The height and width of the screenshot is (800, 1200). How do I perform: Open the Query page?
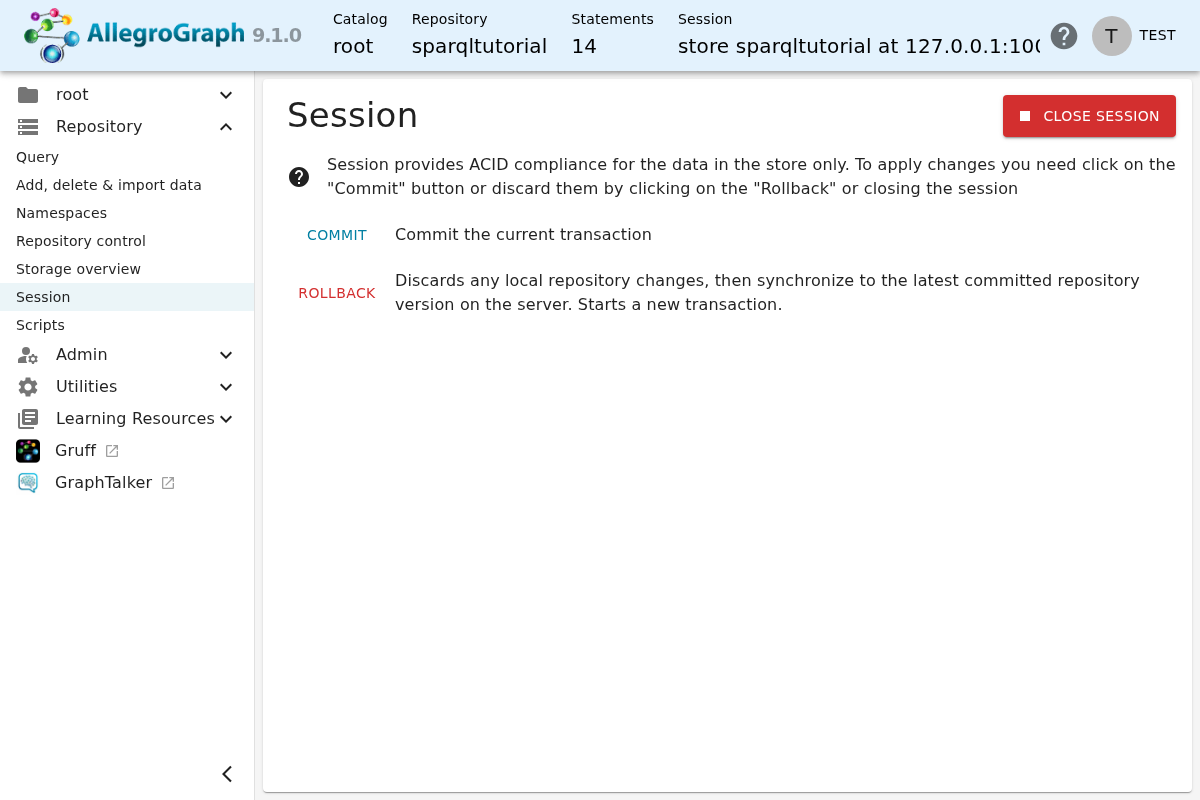point(127,157)
